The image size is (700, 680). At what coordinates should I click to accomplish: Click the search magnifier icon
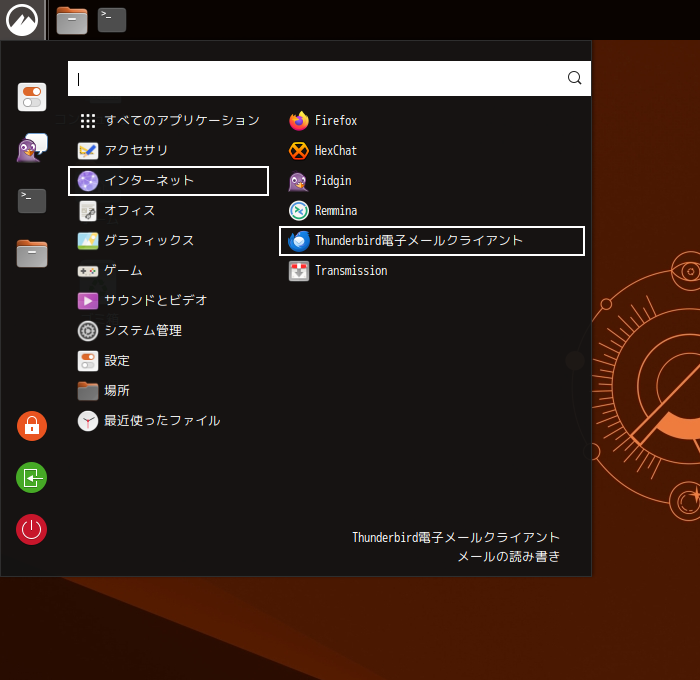(575, 78)
